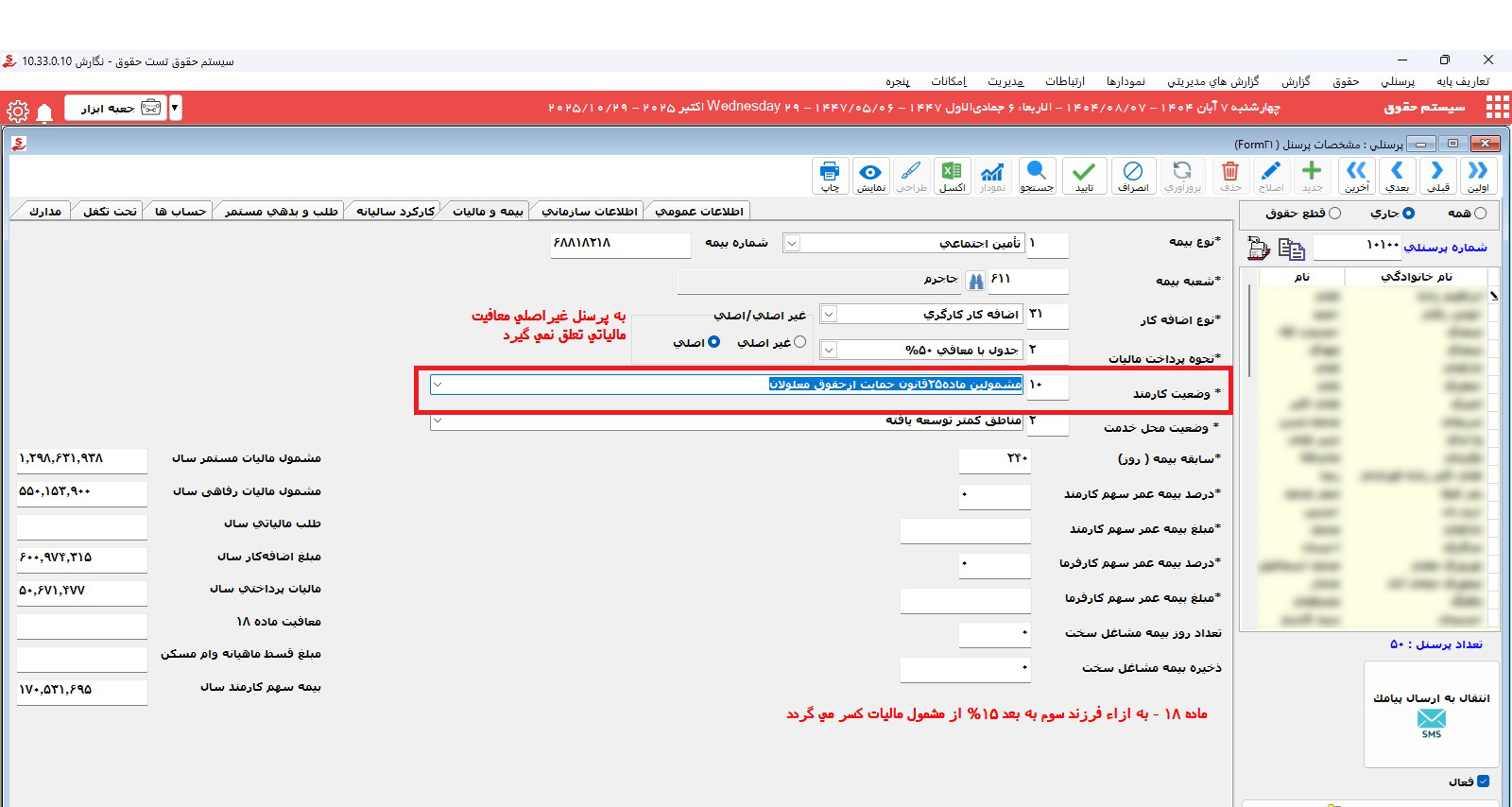Open the 'گزارش های مدیریتی' menu
This screenshot has height=807, width=1512.
[x=1212, y=81]
